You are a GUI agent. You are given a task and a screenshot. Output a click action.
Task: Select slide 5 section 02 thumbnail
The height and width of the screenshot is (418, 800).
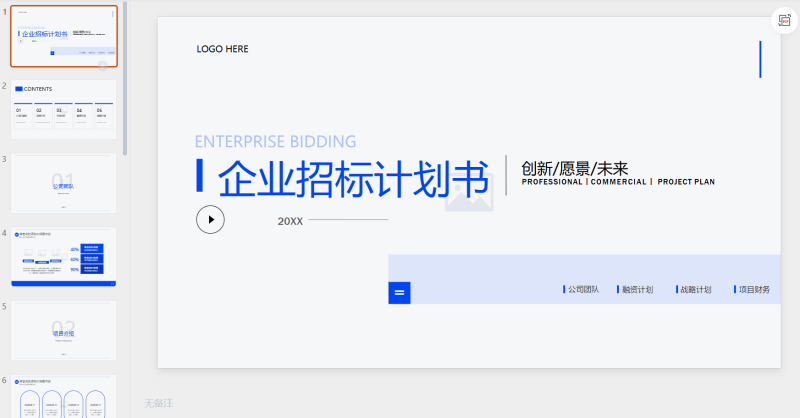pos(64,330)
